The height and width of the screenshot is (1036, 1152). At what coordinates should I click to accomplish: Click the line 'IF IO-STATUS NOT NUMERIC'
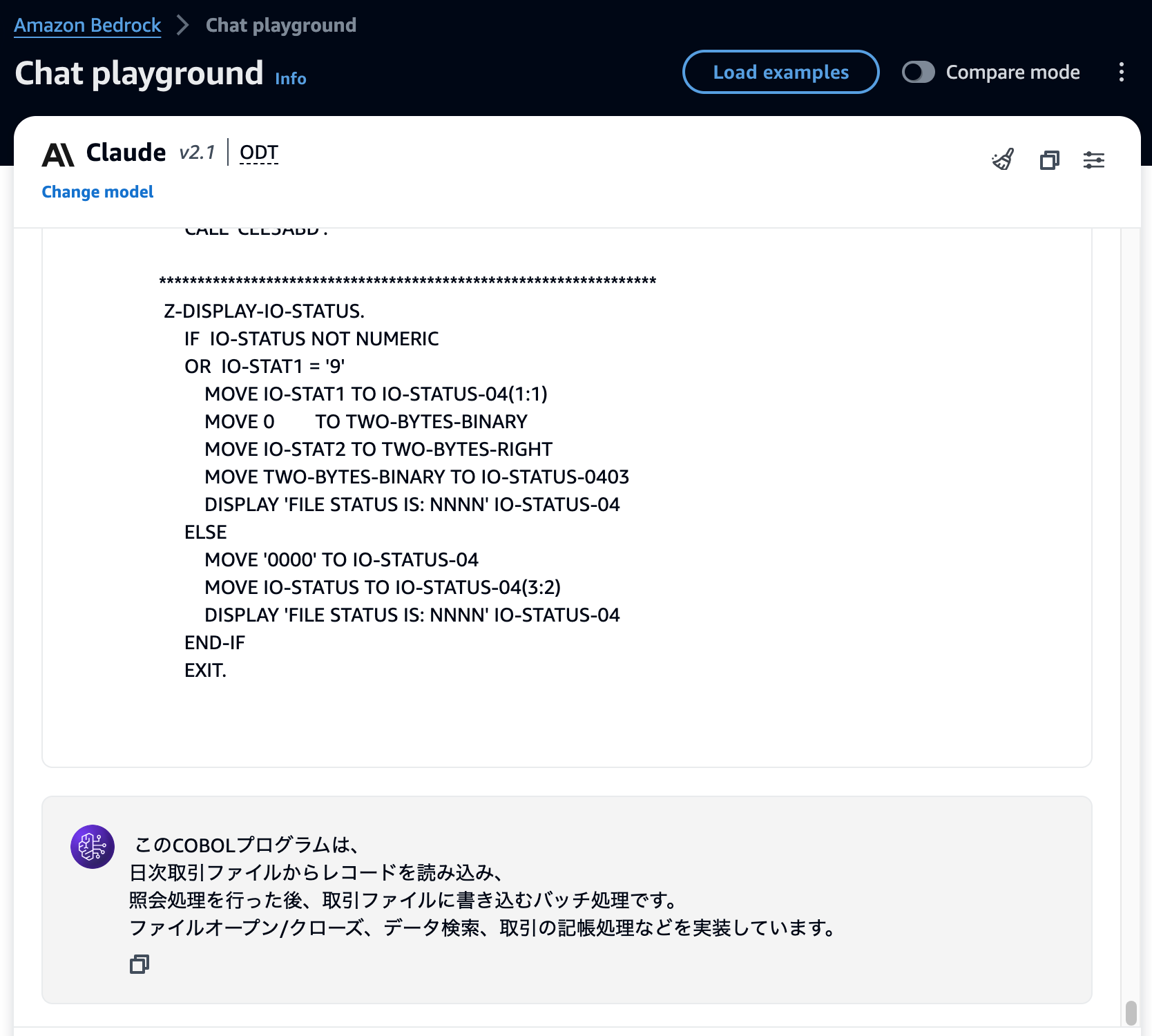(311, 338)
